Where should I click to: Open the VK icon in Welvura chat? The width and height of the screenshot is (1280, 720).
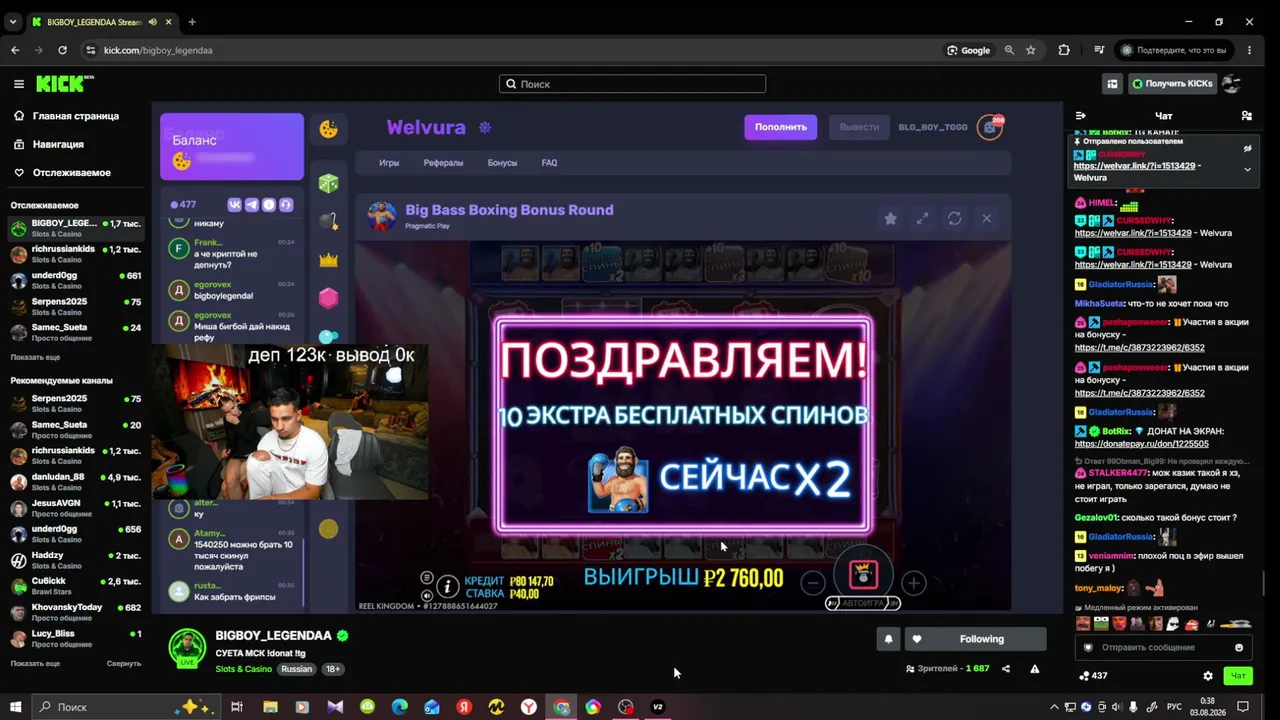point(235,205)
